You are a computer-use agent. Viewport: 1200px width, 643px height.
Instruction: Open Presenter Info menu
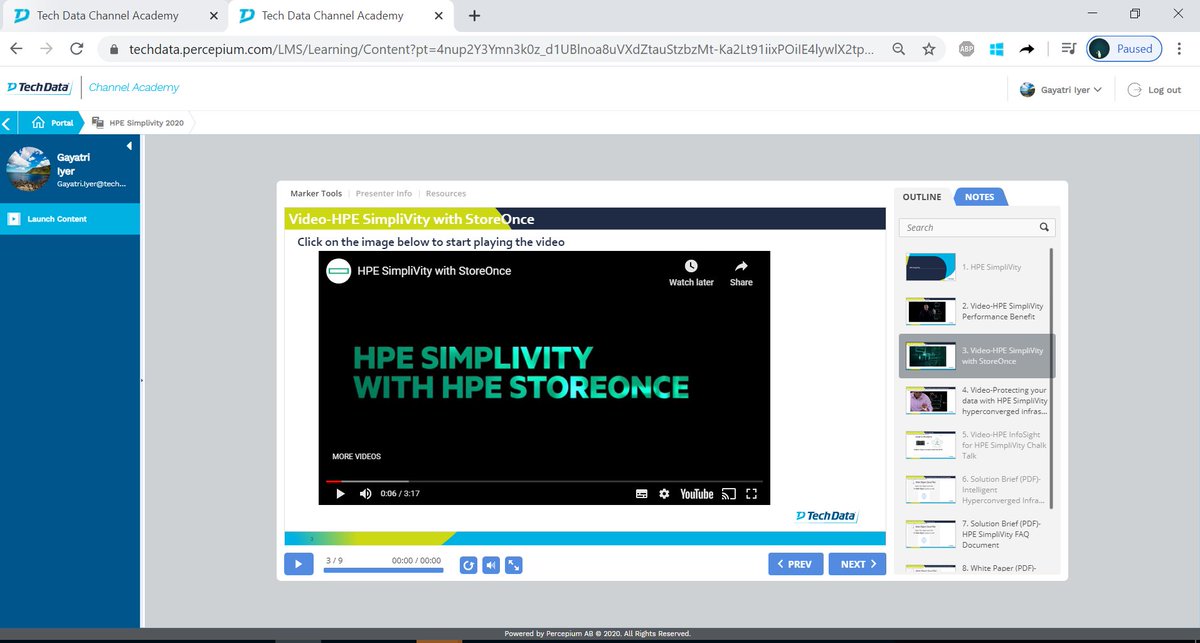click(x=384, y=194)
